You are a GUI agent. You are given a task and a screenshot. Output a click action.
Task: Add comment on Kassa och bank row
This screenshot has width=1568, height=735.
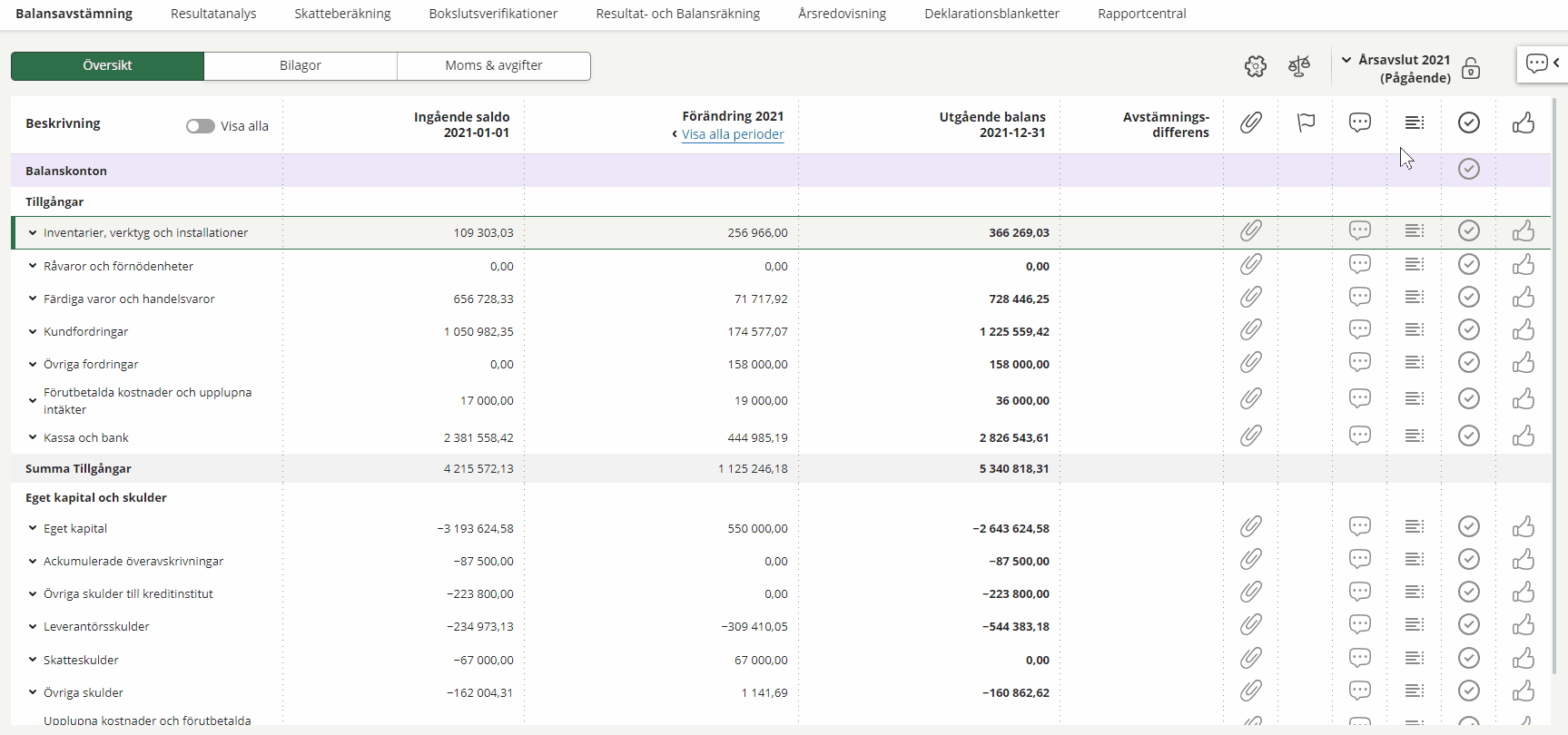(x=1359, y=436)
